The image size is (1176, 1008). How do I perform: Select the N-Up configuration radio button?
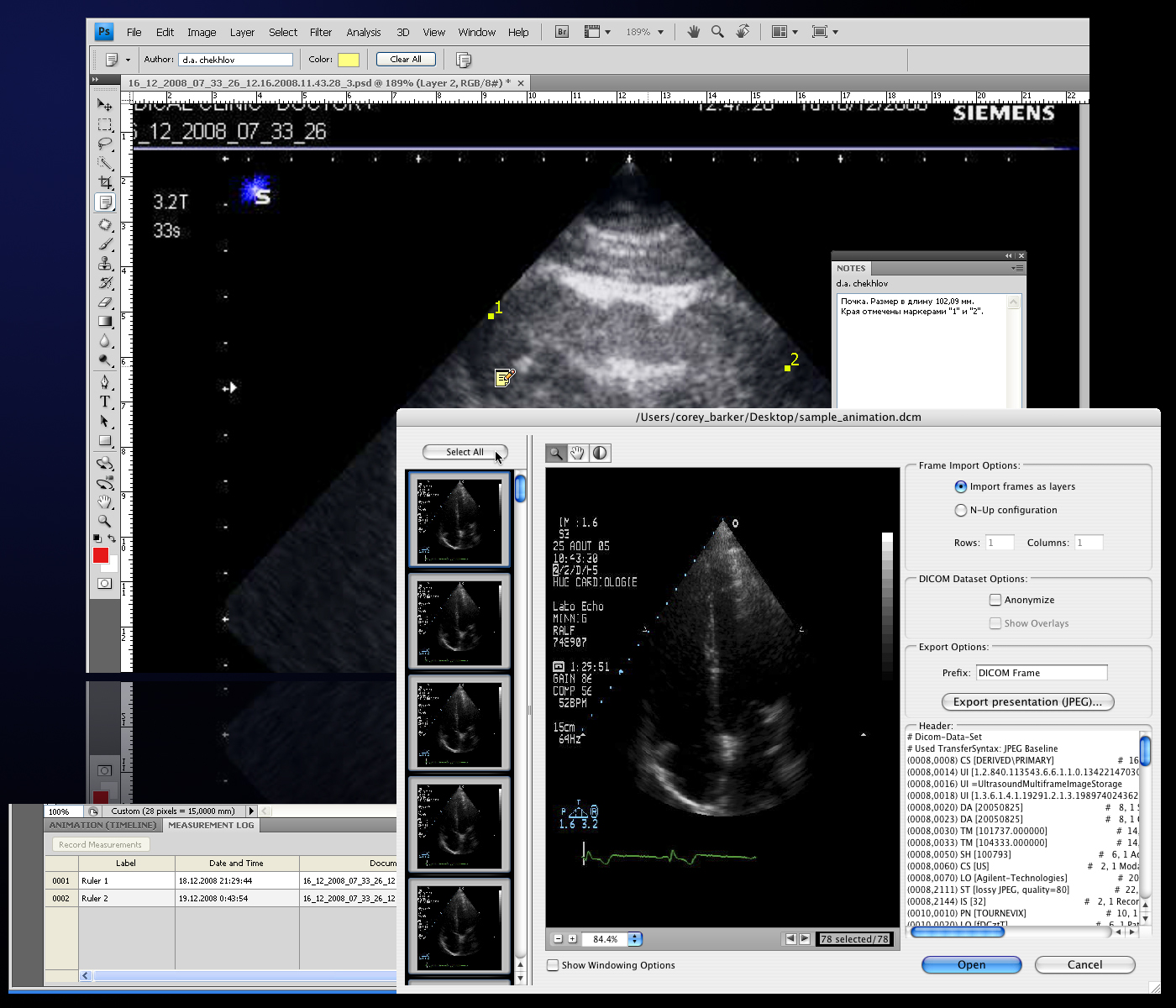[x=961, y=510]
